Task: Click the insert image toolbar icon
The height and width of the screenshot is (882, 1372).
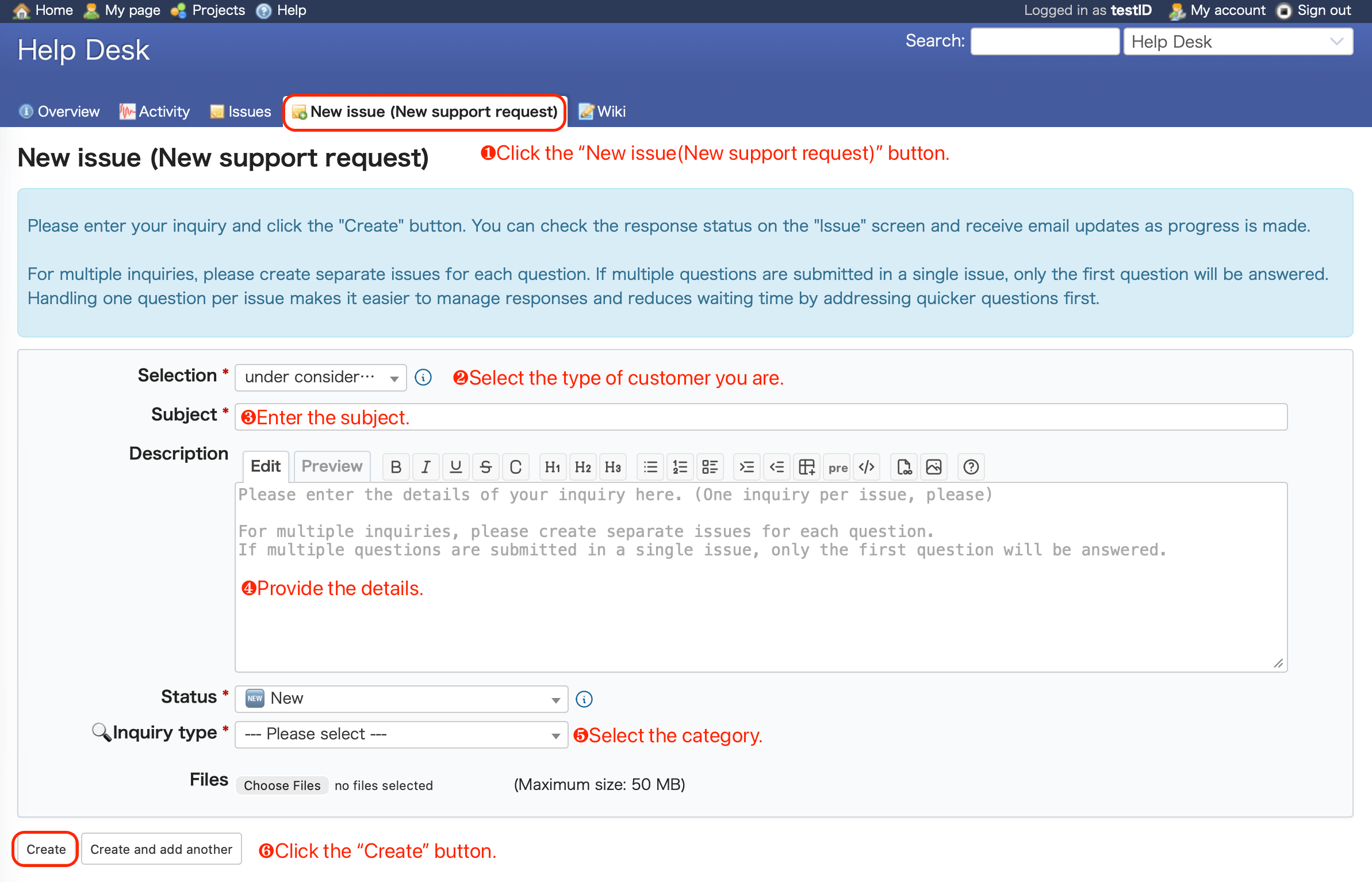Action: 934,467
